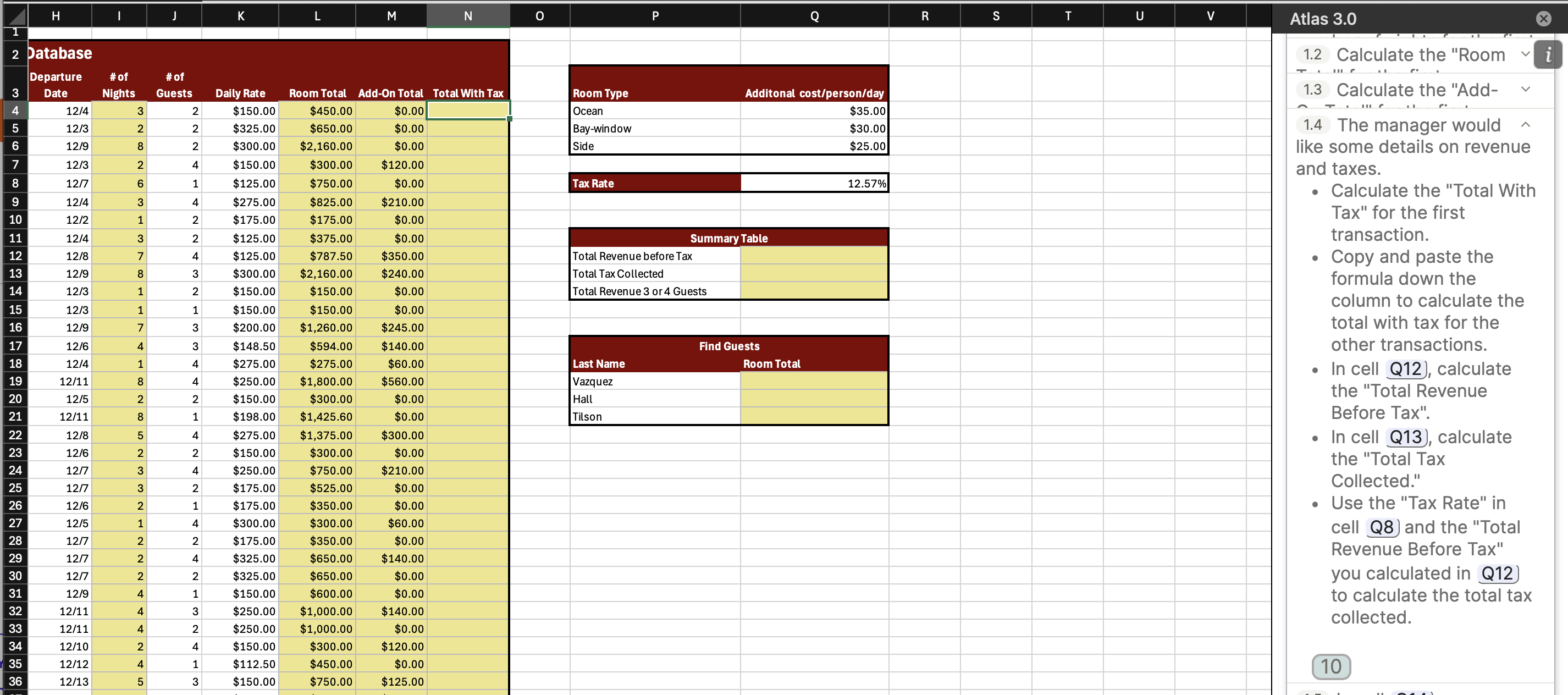Click the rounded "10" badge in the panel
Image resolution: width=1568 pixels, height=695 pixels.
pyautogui.click(x=1331, y=666)
